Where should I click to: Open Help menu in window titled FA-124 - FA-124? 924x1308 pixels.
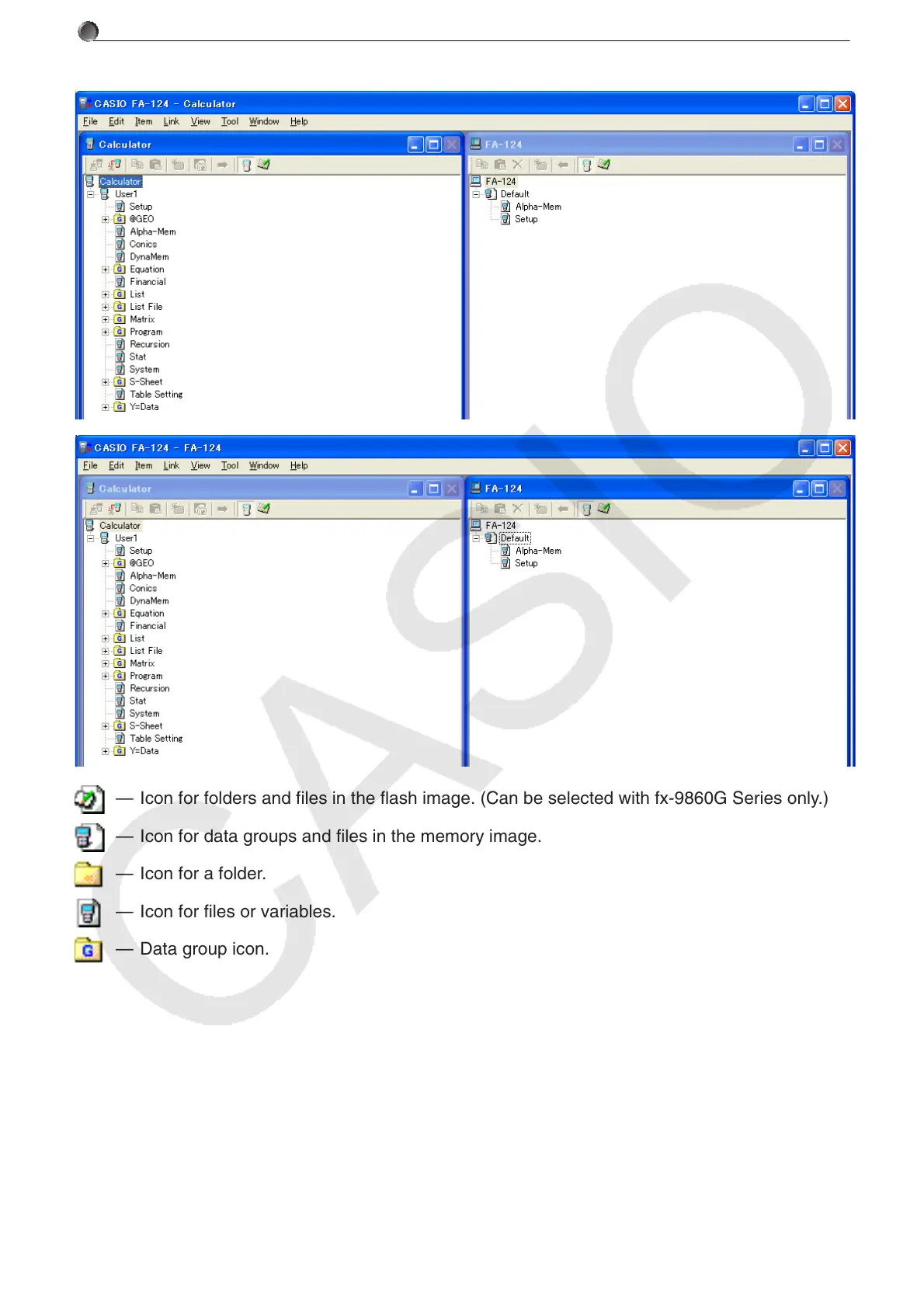[299, 465]
